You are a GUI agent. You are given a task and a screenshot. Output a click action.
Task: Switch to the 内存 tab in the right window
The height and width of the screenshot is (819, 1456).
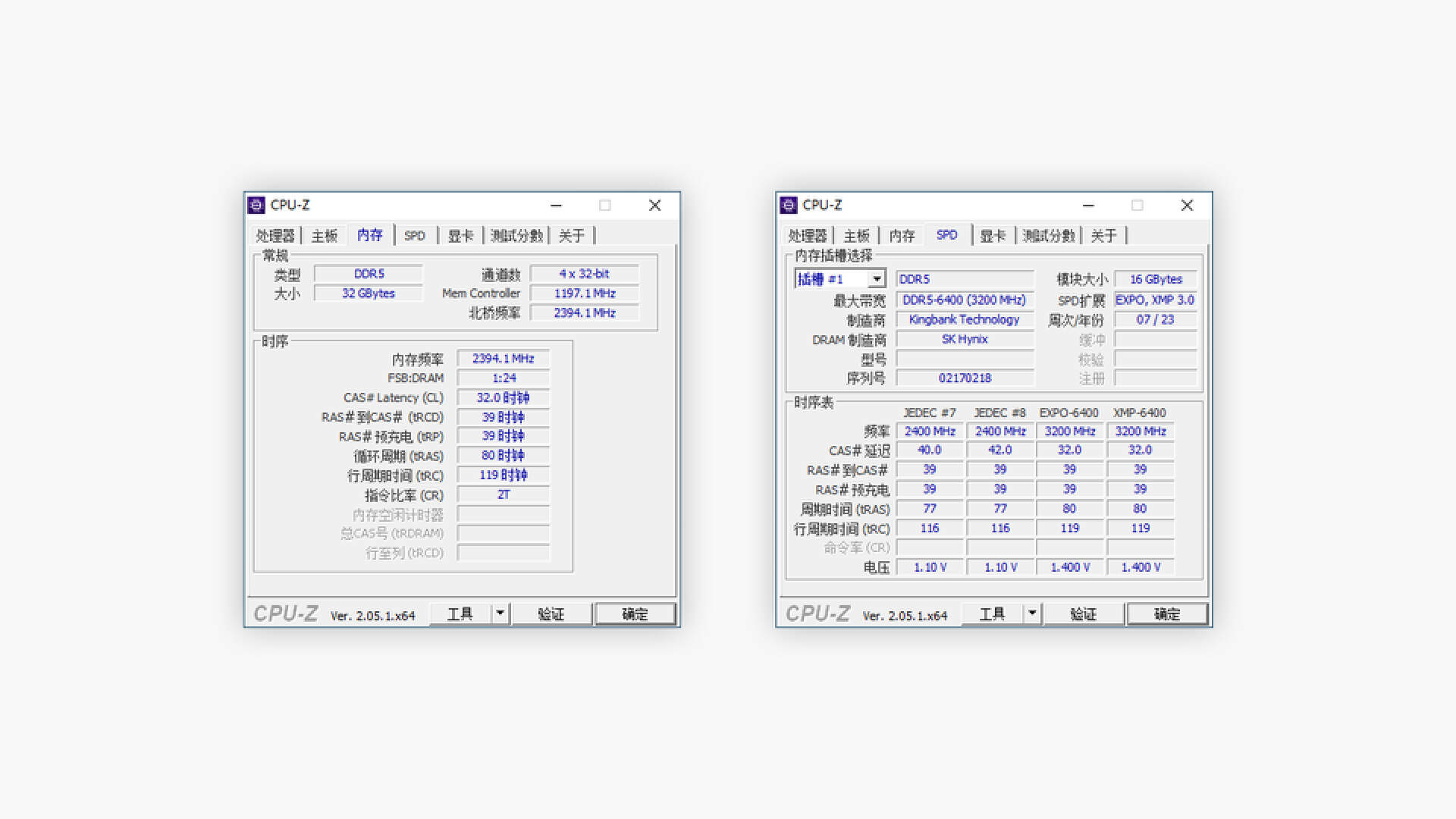(902, 236)
